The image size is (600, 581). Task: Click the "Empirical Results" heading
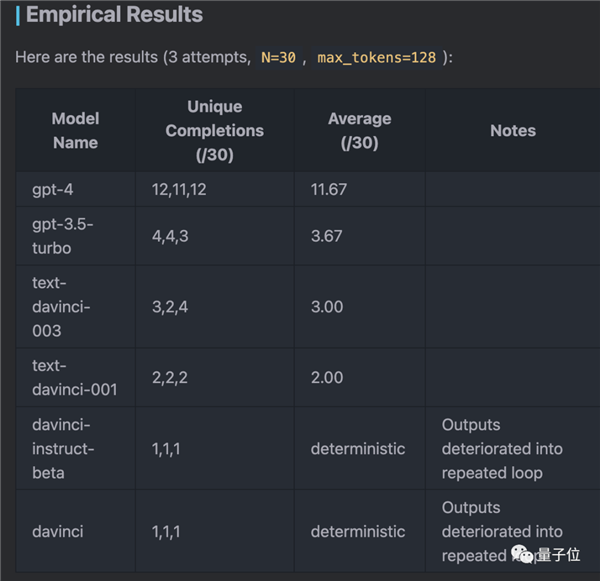(x=114, y=15)
